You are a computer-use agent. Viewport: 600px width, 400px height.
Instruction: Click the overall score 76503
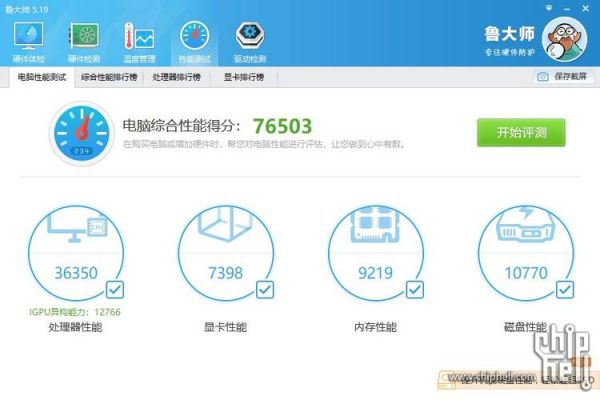282,126
